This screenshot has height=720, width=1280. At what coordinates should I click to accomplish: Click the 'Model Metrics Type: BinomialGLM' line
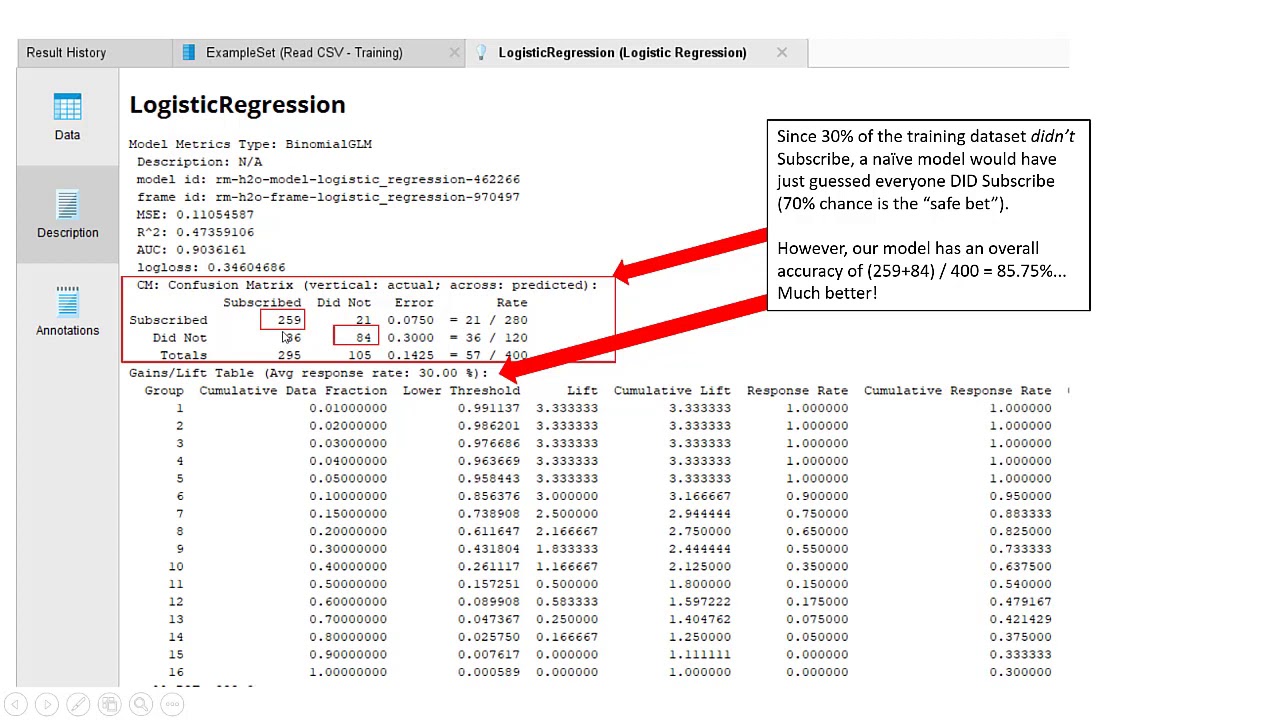point(250,144)
